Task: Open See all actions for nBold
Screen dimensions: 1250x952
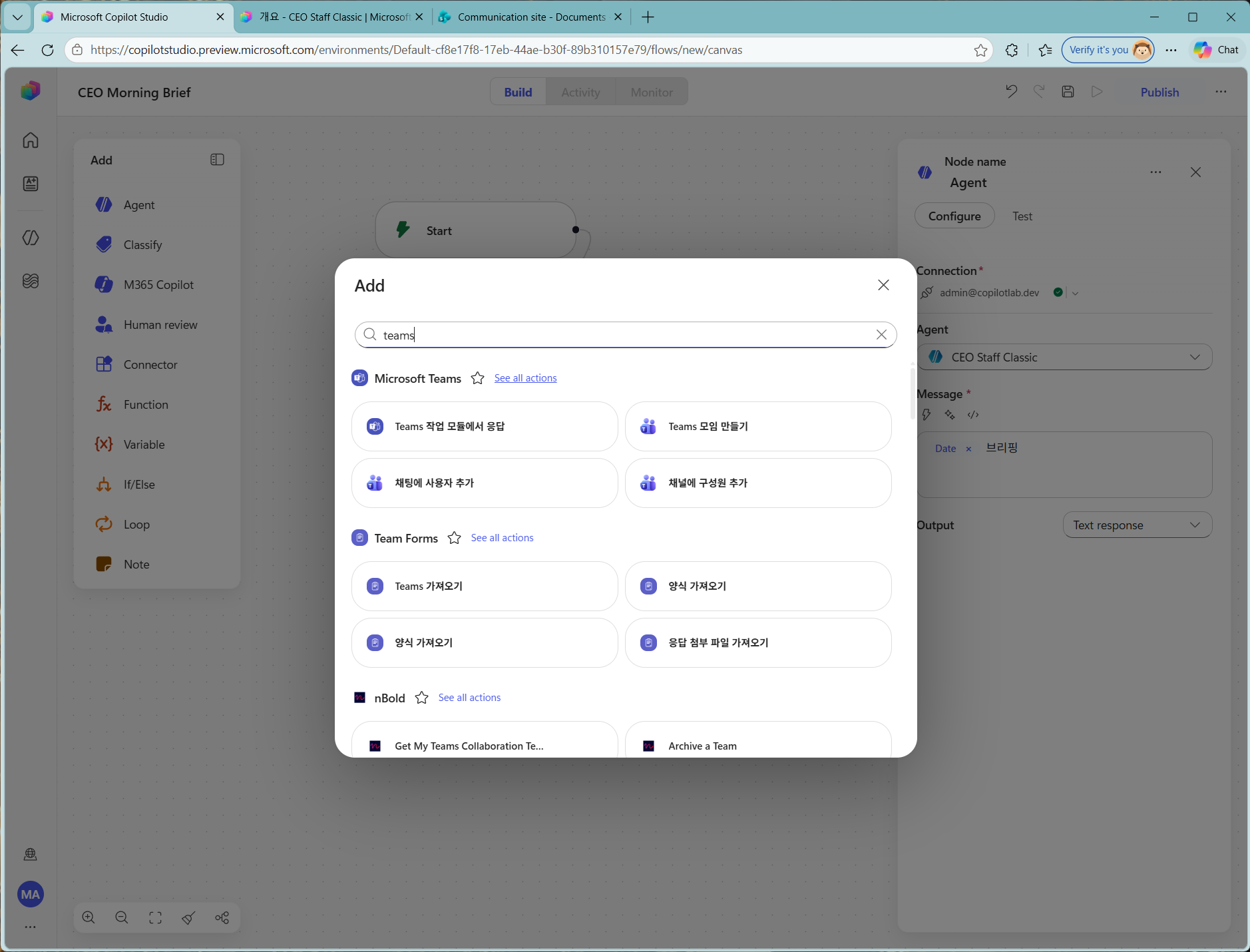Action: pyautogui.click(x=470, y=698)
